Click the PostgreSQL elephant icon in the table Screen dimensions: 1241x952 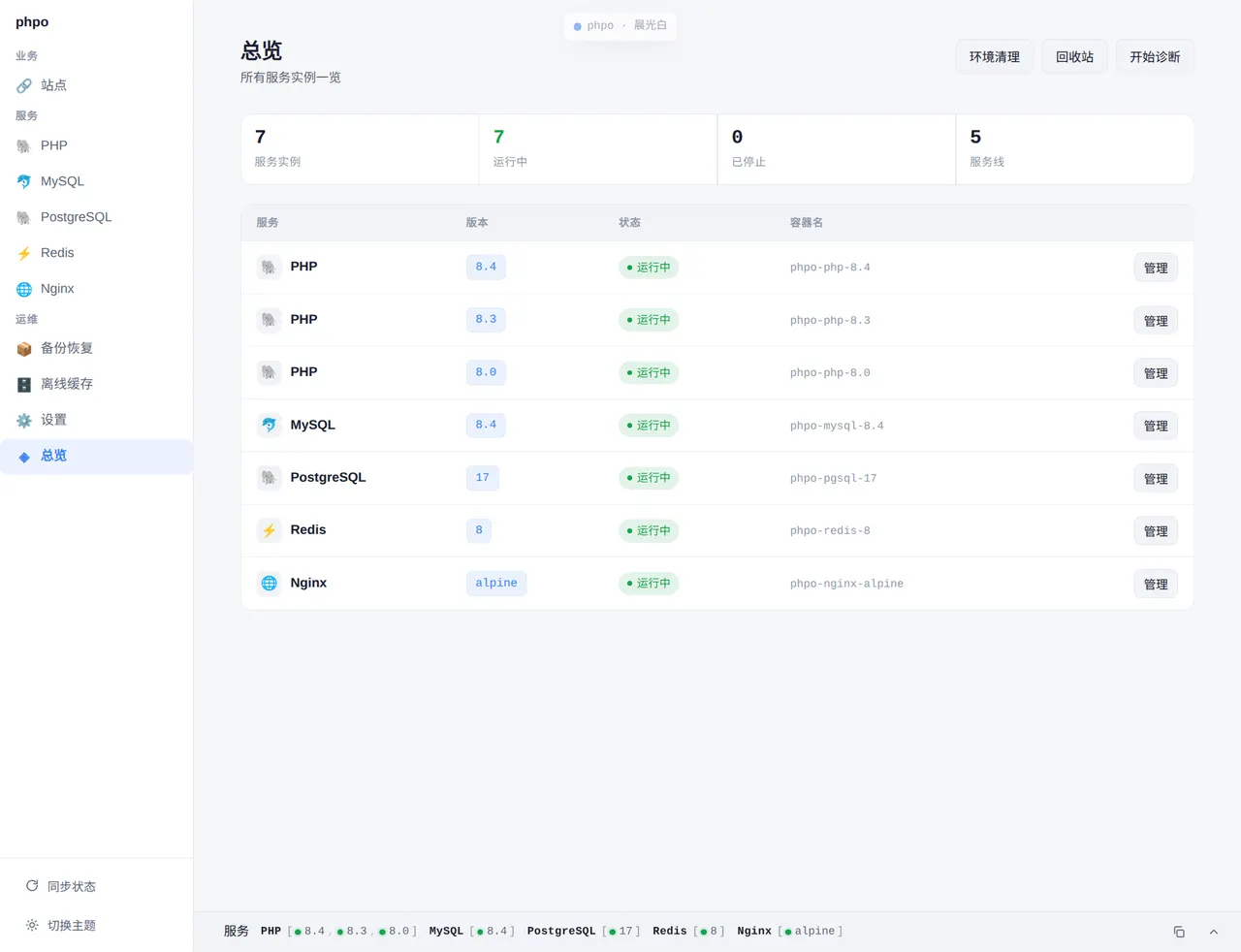click(269, 478)
